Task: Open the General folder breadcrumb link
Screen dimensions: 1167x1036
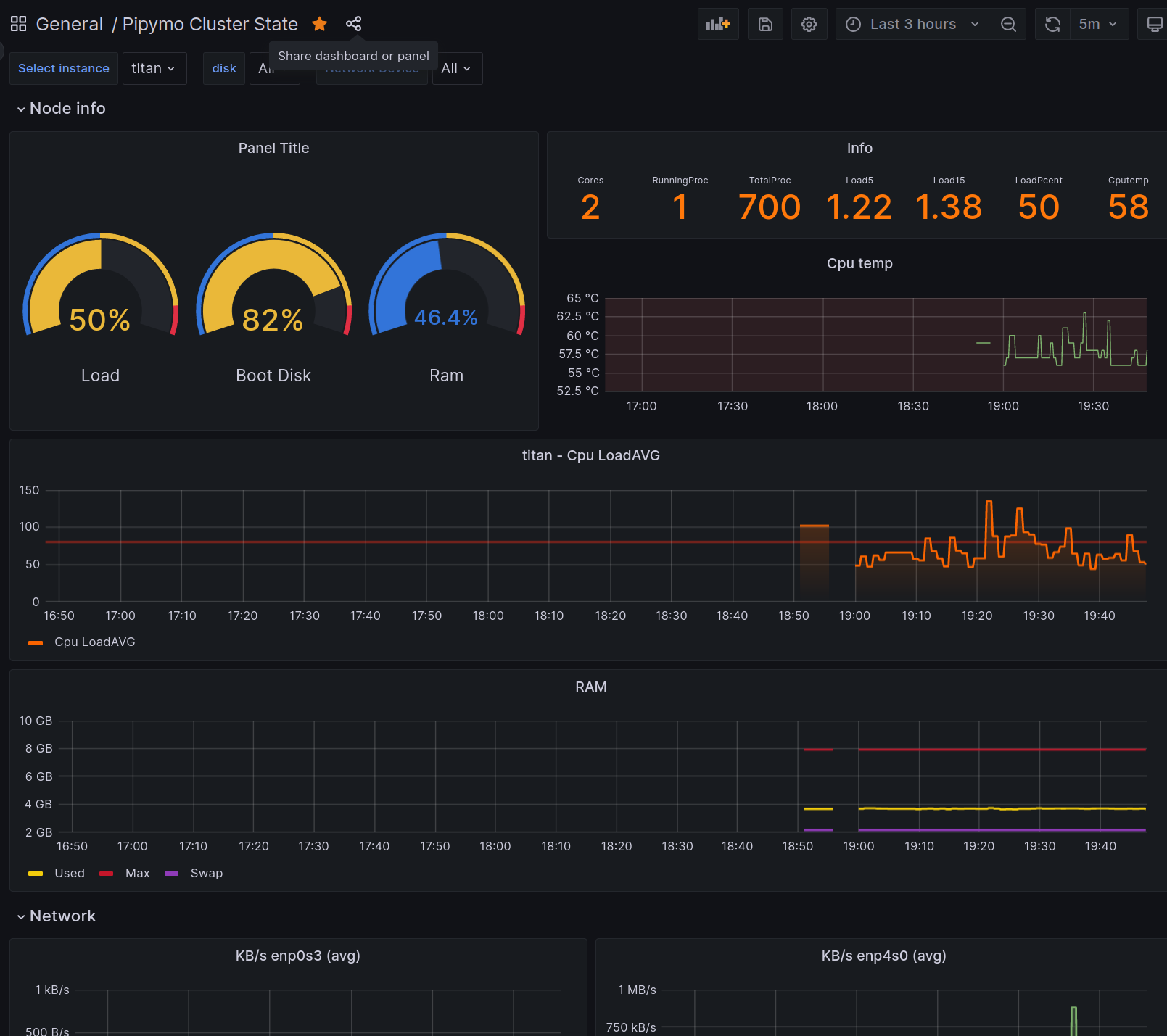Action: (x=70, y=24)
